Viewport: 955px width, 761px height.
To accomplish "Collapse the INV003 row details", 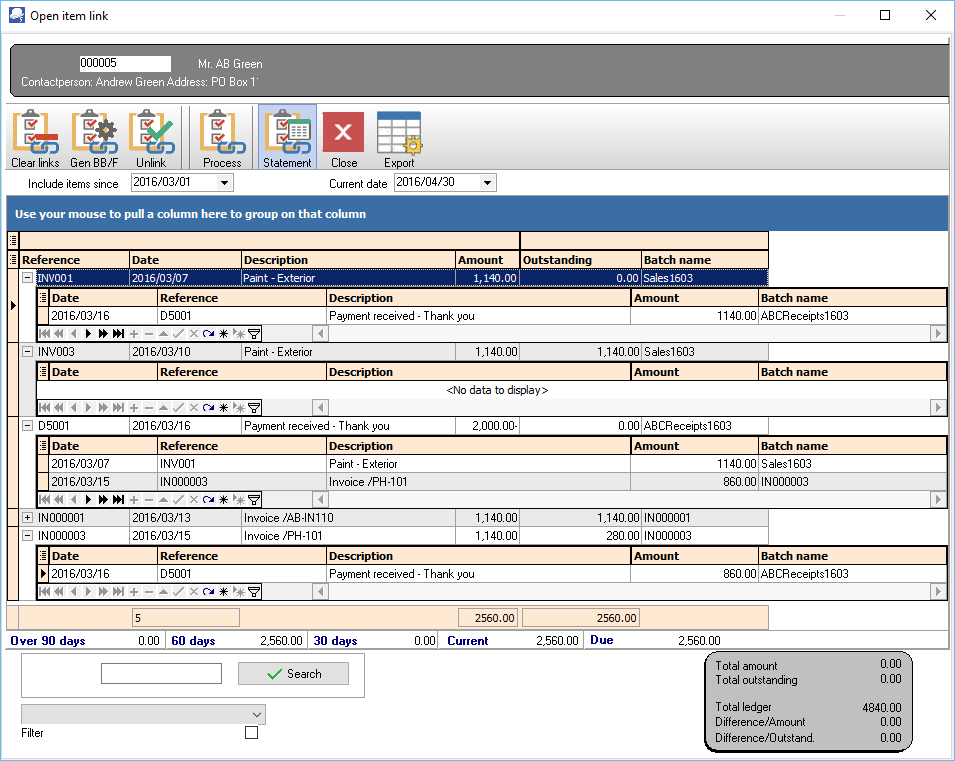I will point(27,352).
